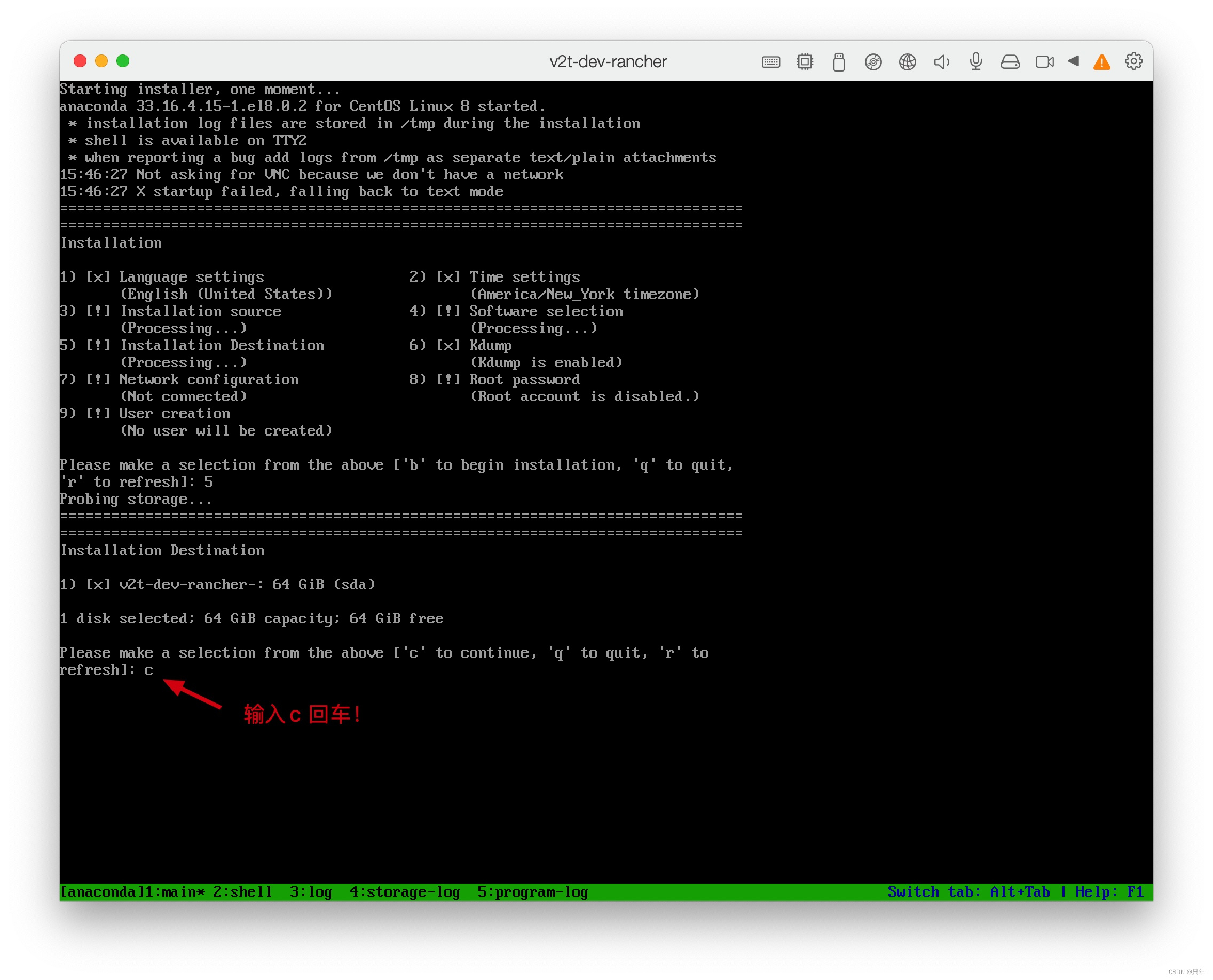Viewport: 1213px width, 980px height.
Task: Open the hard disk drive icon
Action: [x=1010, y=61]
